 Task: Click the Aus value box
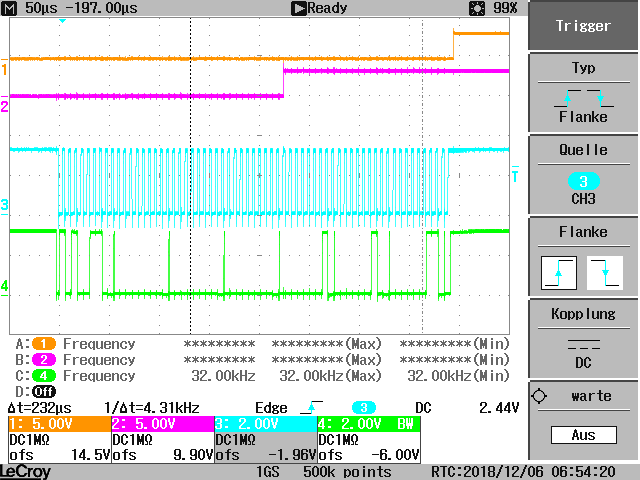[x=584, y=435]
